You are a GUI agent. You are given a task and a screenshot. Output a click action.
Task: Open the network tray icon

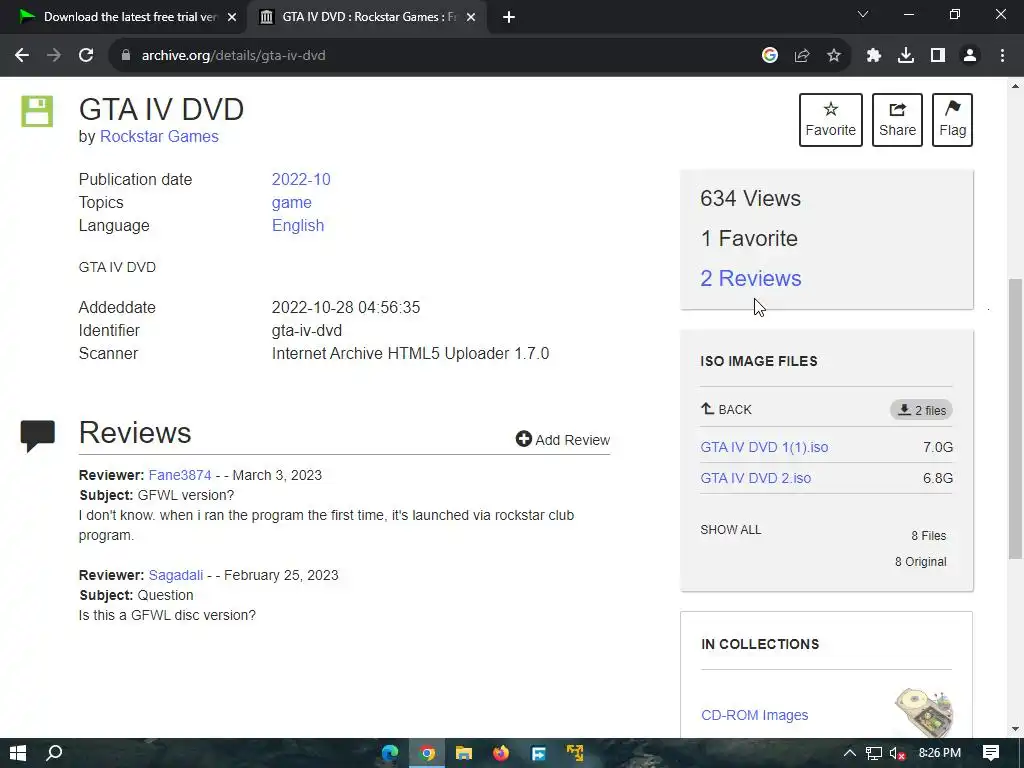pos(874,753)
